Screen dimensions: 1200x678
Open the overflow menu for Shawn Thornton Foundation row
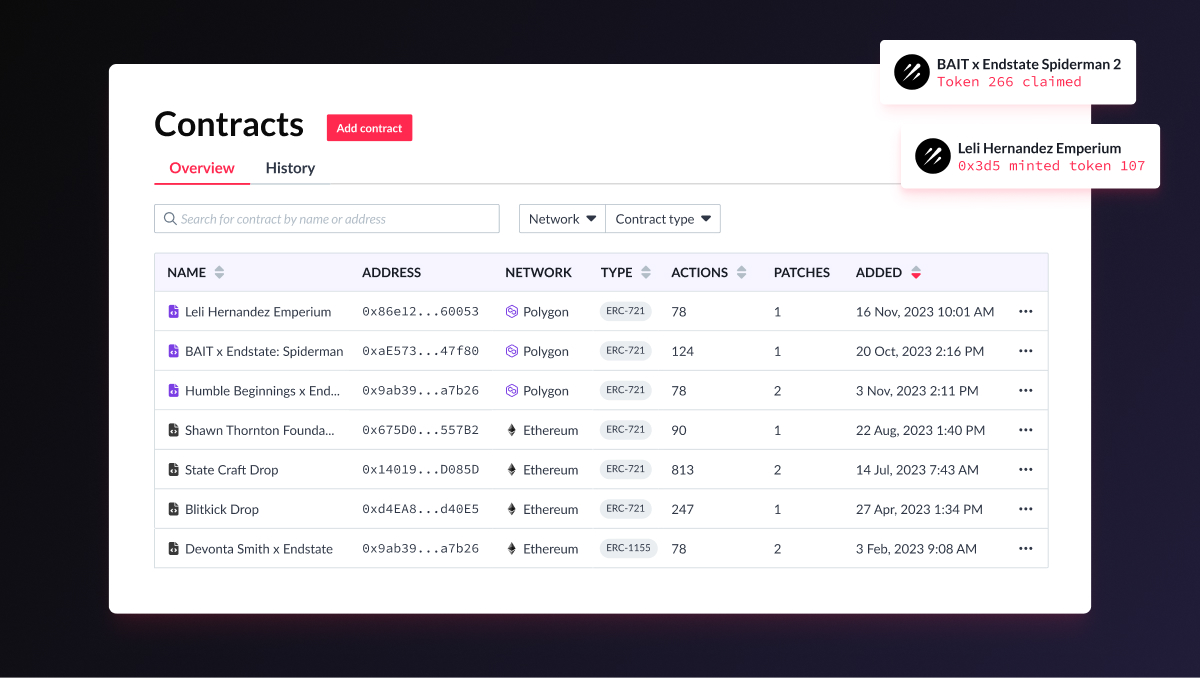coord(1025,429)
